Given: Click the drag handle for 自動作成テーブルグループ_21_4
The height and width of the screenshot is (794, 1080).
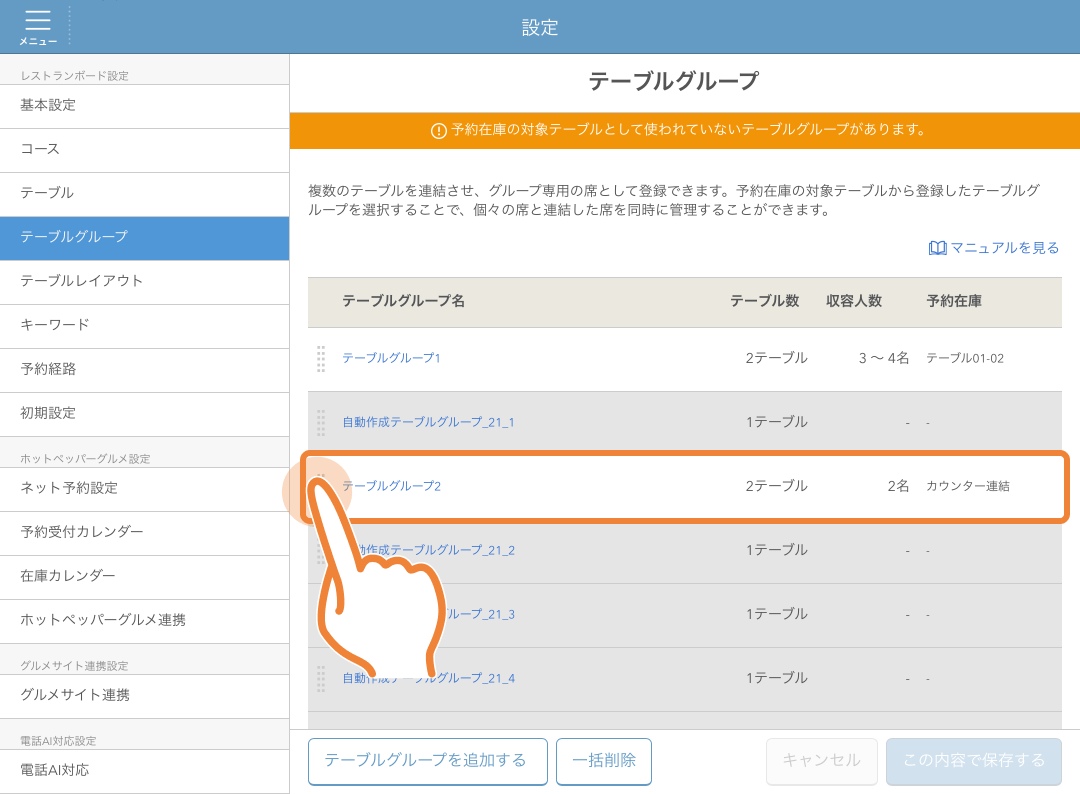Looking at the screenshot, I should coord(320,678).
